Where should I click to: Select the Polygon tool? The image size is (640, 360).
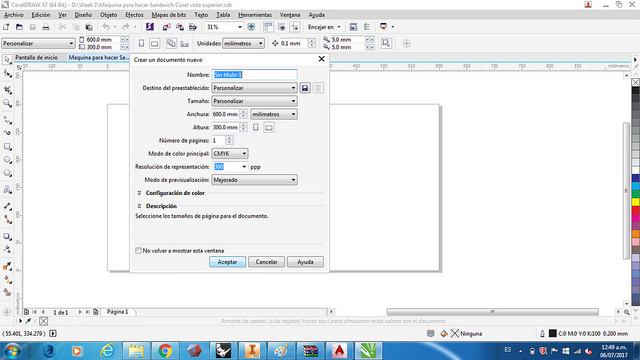[7, 173]
